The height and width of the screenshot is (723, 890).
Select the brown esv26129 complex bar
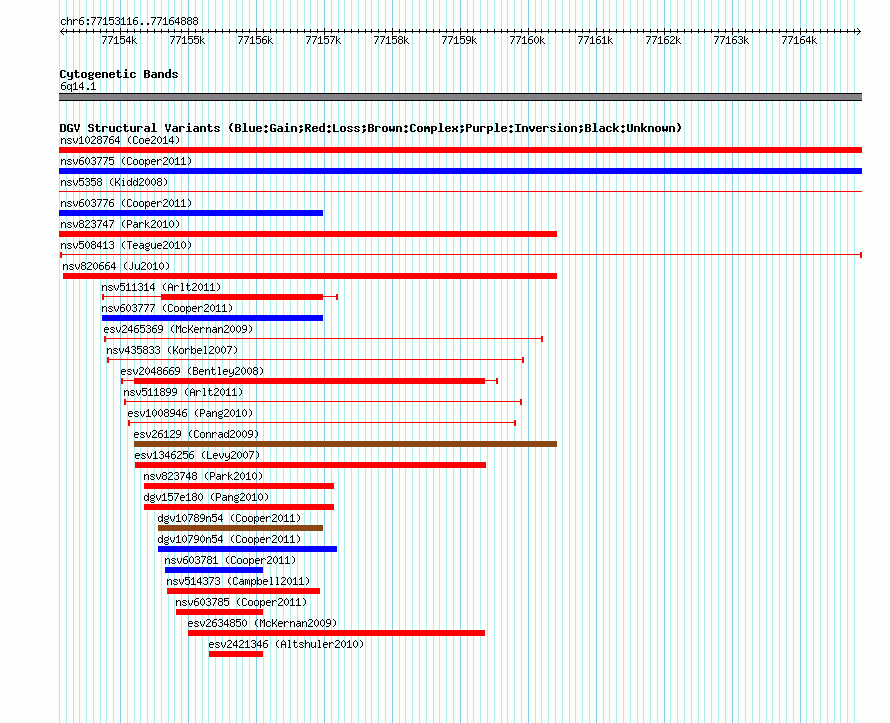(345, 444)
